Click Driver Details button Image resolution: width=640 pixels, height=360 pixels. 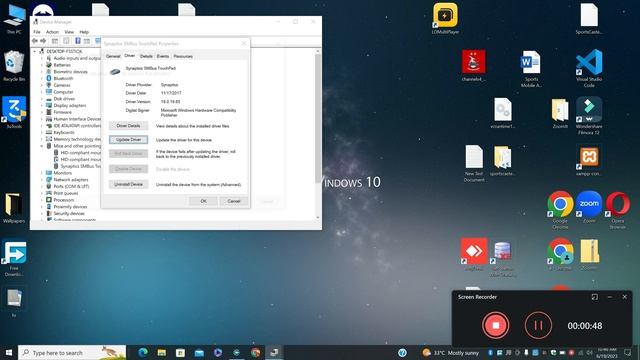click(128, 126)
